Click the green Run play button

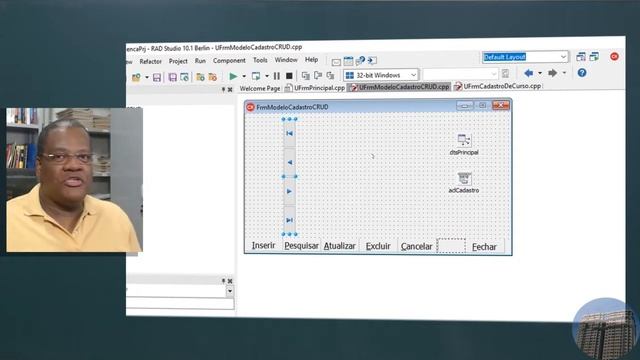tap(233, 76)
